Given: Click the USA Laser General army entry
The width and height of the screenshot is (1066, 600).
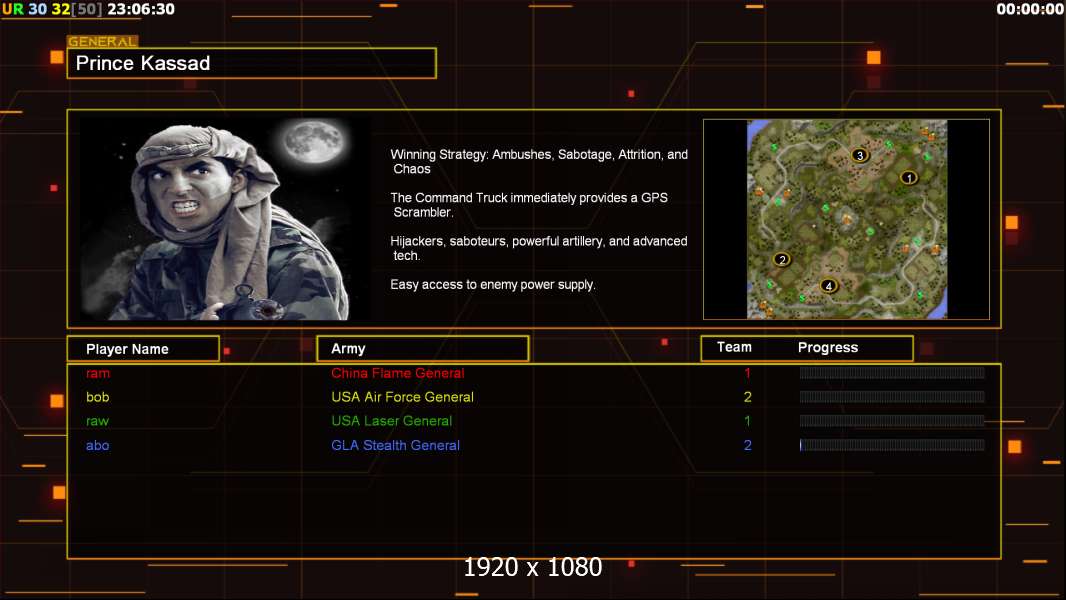Looking at the screenshot, I should [x=391, y=421].
